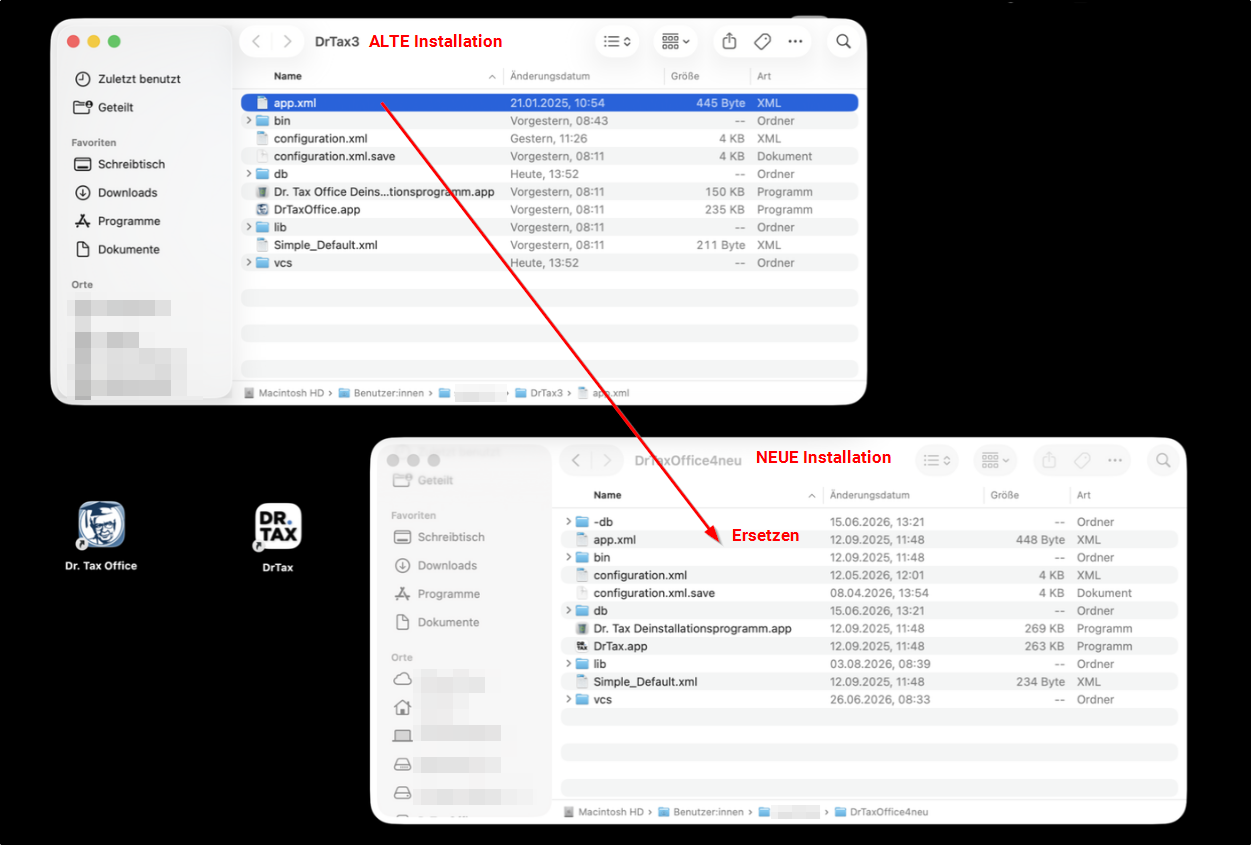Image resolution: width=1251 pixels, height=845 pixels.
Task: Open grouping dropdown in DrTaxOffice4neu window
Action: point(996,460)
